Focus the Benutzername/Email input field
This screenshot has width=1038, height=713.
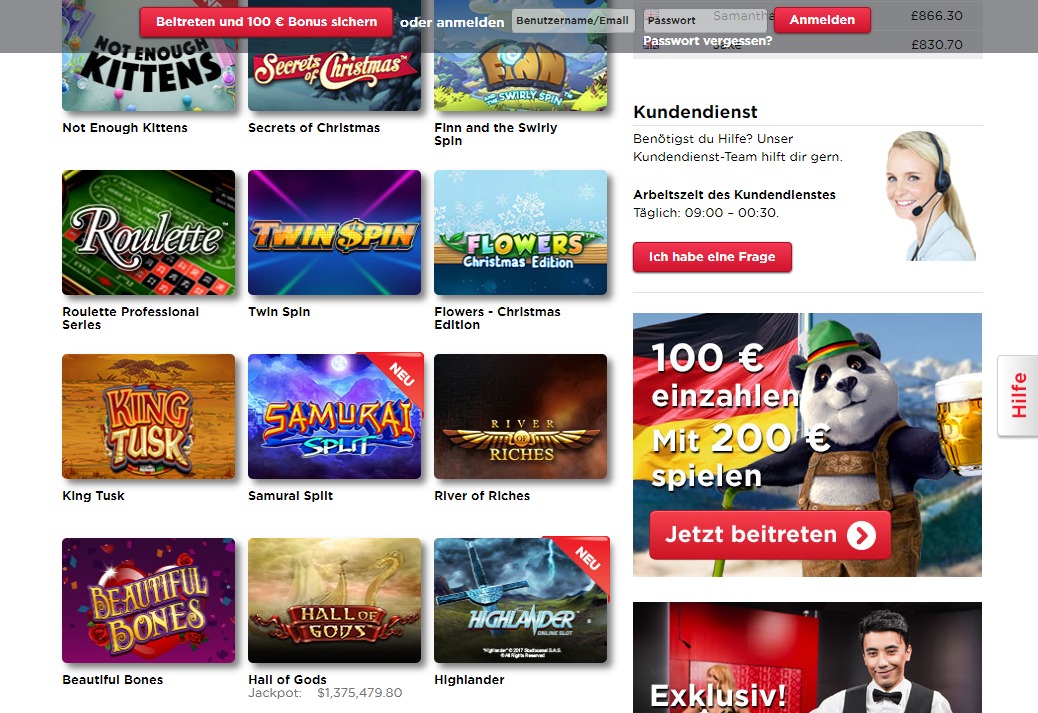click(x=573, y=21)
